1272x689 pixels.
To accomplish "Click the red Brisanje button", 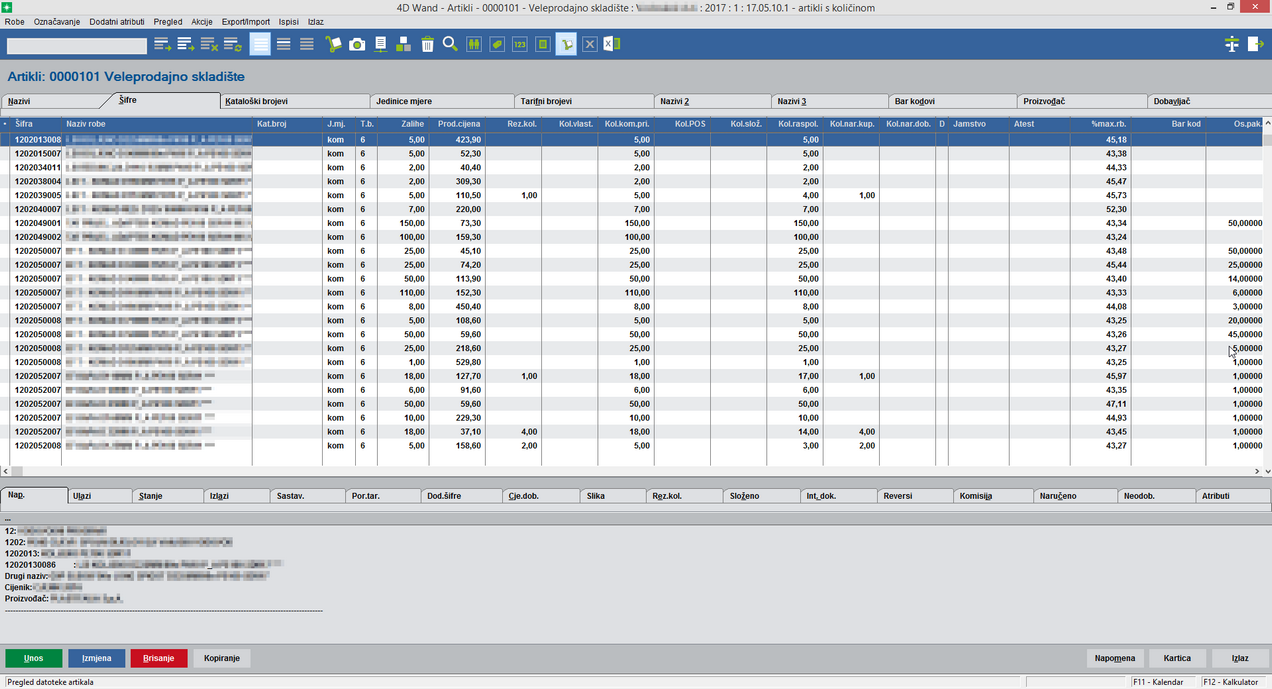I will (158, 658).
